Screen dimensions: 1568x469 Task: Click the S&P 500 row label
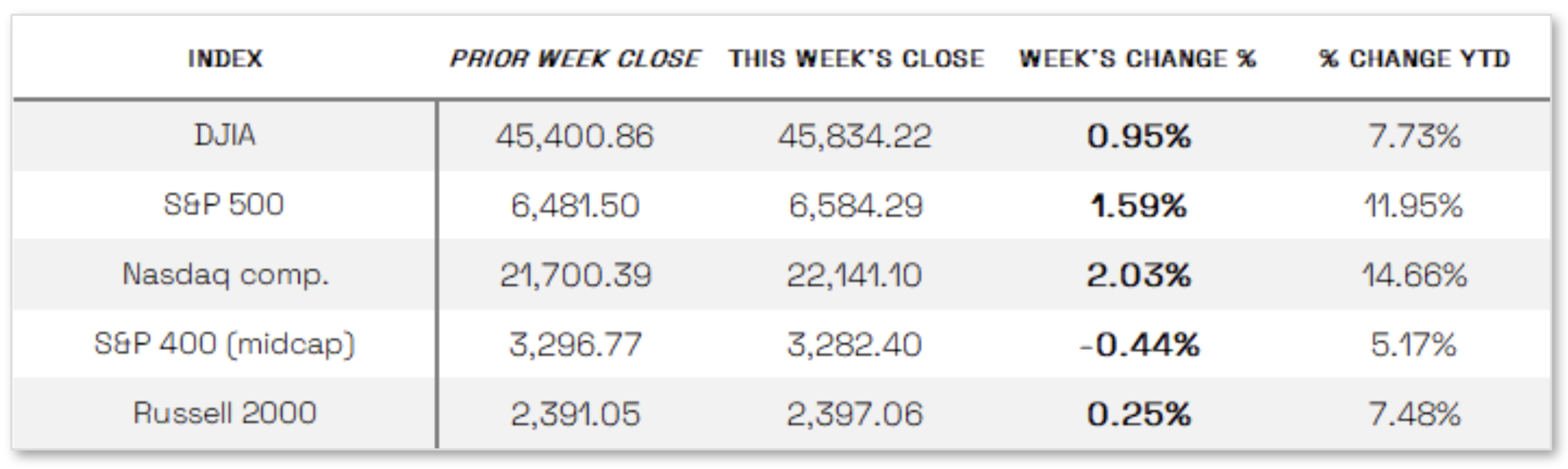(224, 204)
